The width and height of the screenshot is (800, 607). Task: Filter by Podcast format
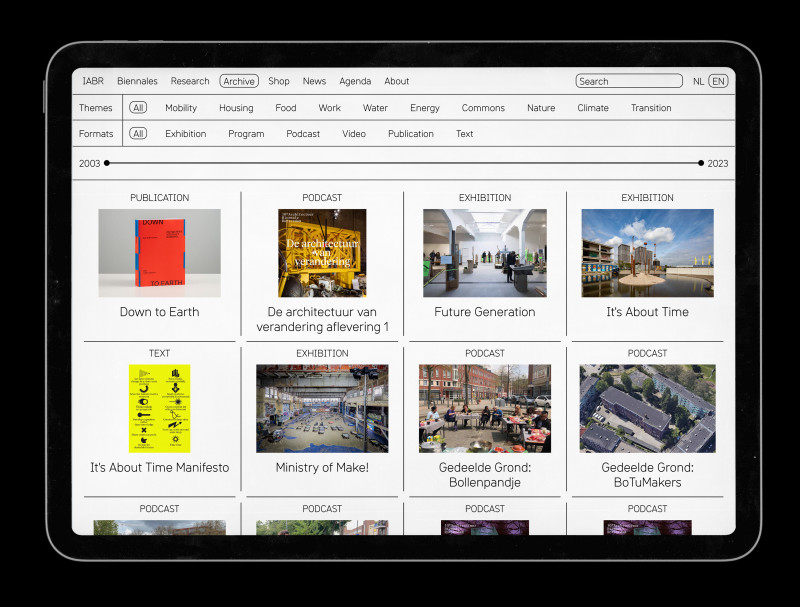click(303, 134)
